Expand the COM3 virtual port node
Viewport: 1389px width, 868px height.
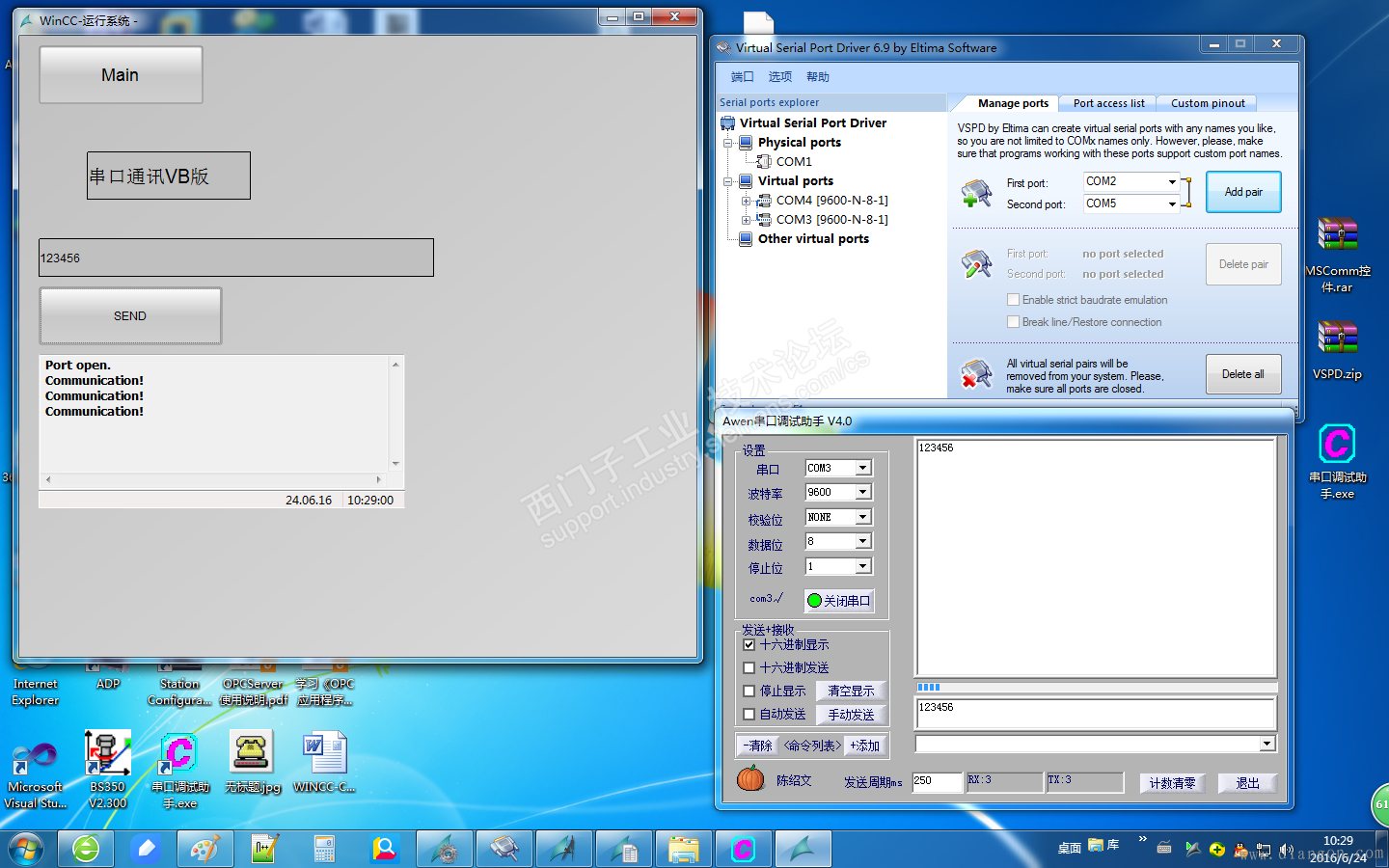(x=746, y=220)
